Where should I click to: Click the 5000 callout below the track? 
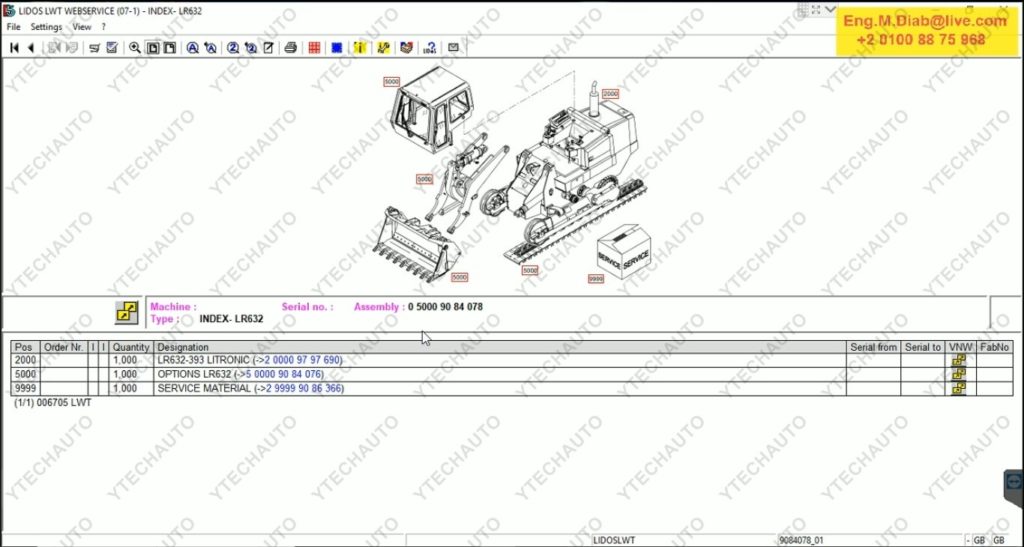tap(530, 270)
